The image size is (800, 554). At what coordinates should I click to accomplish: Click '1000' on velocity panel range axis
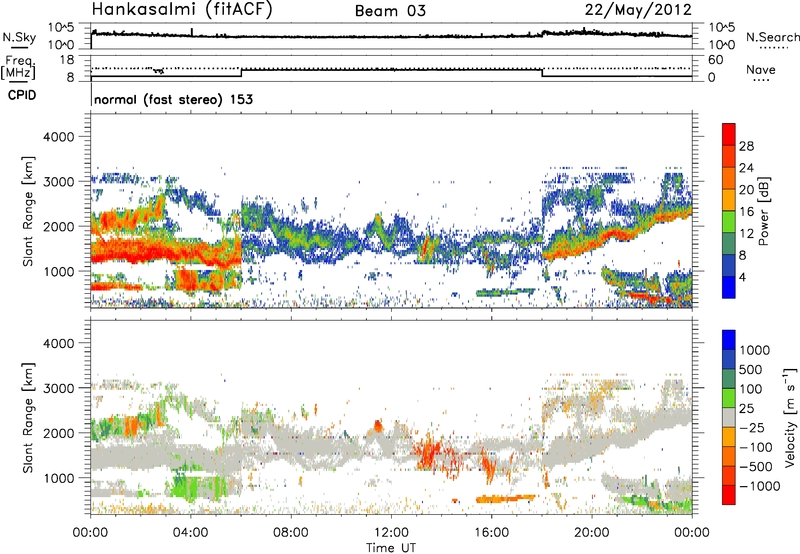tap(58, 478)
